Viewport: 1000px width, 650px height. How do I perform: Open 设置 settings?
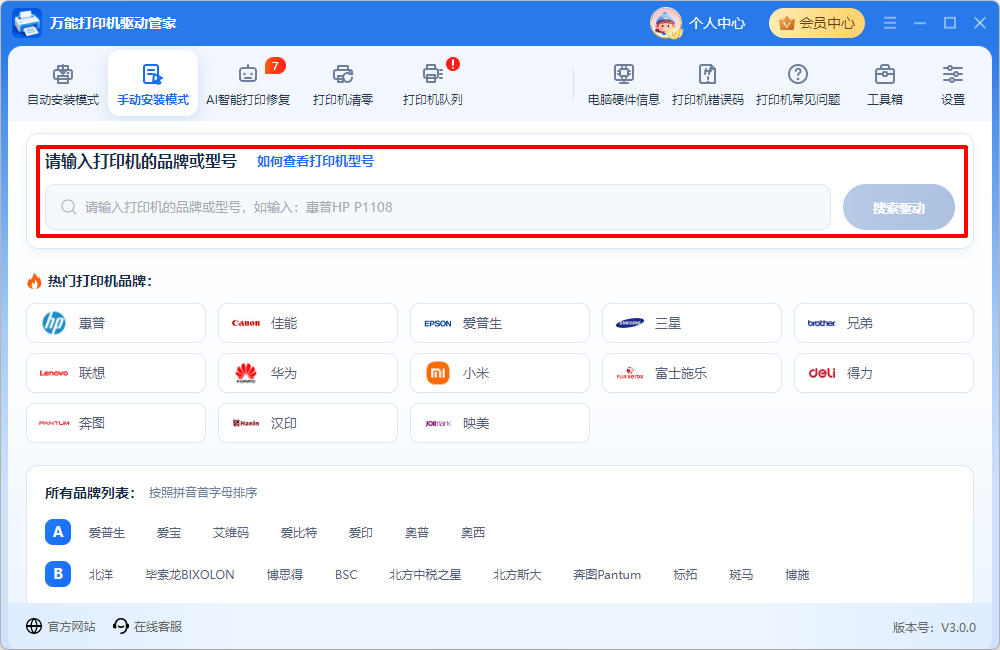point(953,84)
